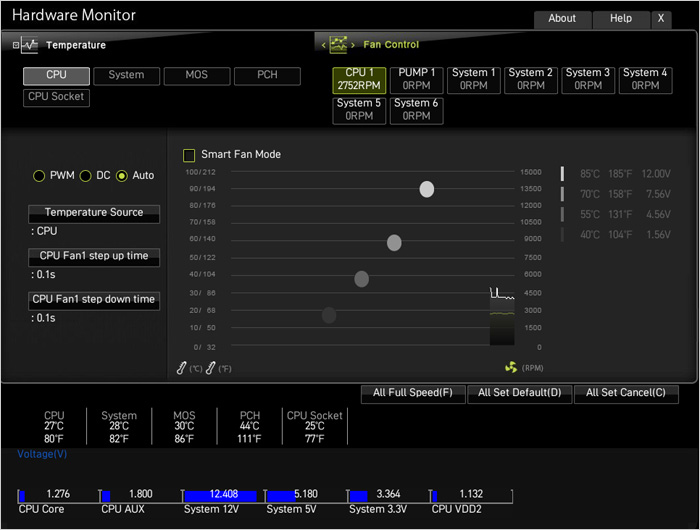Open the Help window
This screenshot has width=700, height=530.
pos(621,19)
